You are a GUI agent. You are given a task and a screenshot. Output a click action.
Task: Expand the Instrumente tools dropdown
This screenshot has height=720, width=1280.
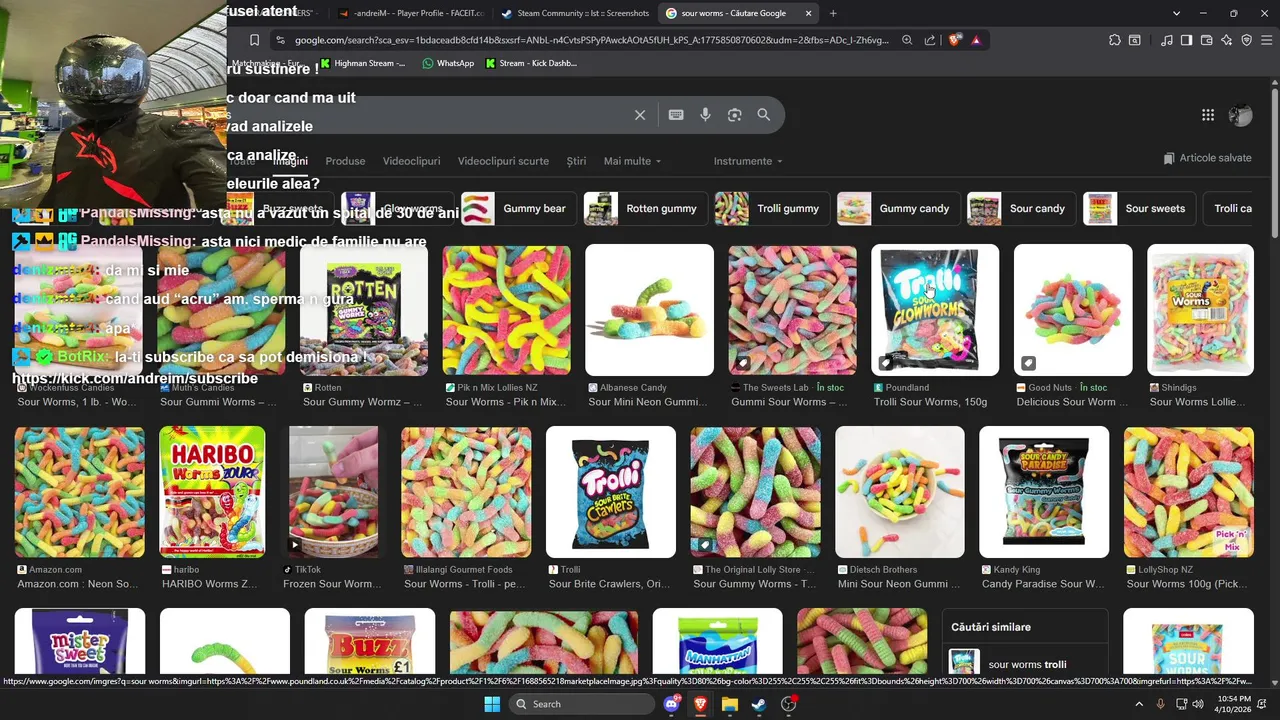click(748, 161)
